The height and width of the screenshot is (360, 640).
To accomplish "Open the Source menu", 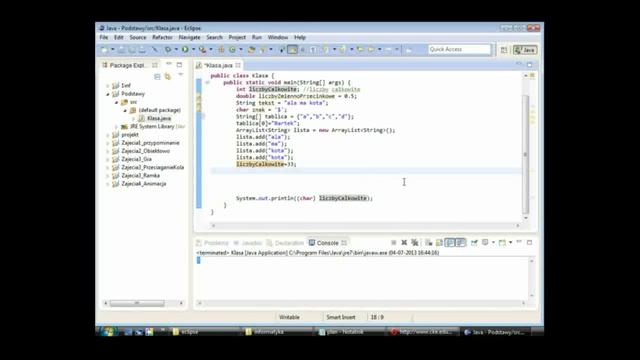I will click(138, 37).
